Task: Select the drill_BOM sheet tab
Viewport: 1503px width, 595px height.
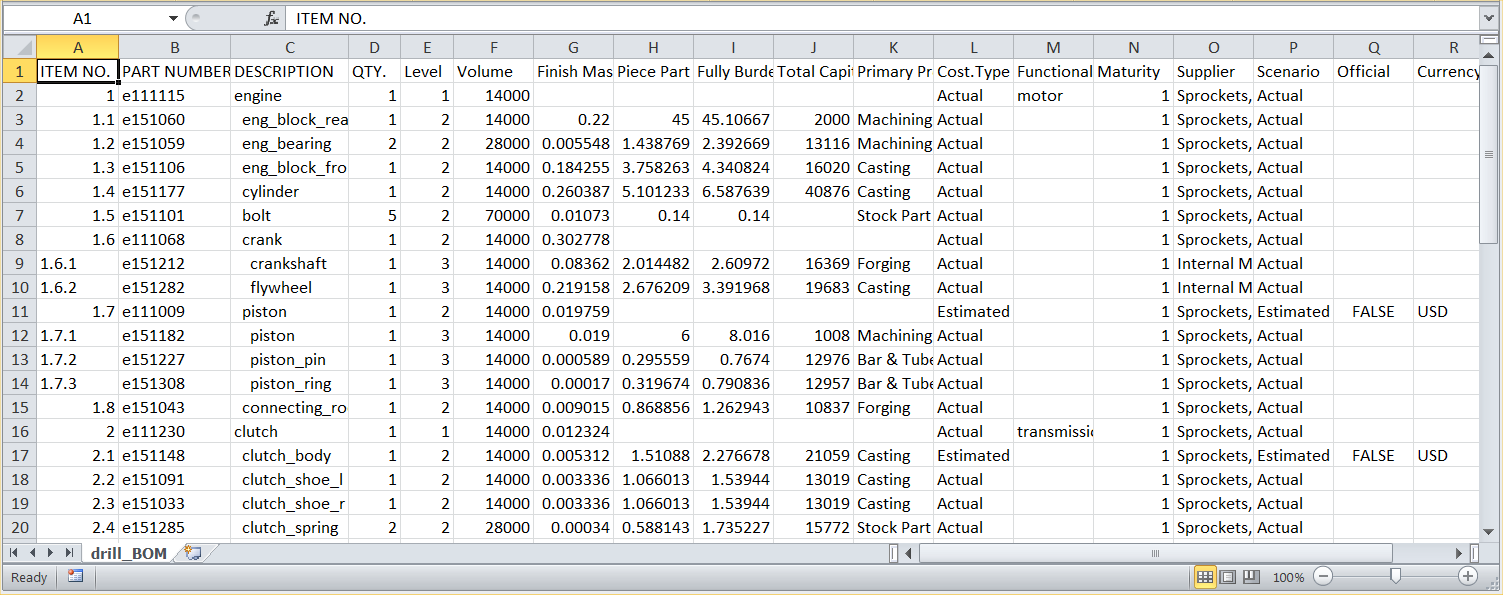Action: coord(128,553)
